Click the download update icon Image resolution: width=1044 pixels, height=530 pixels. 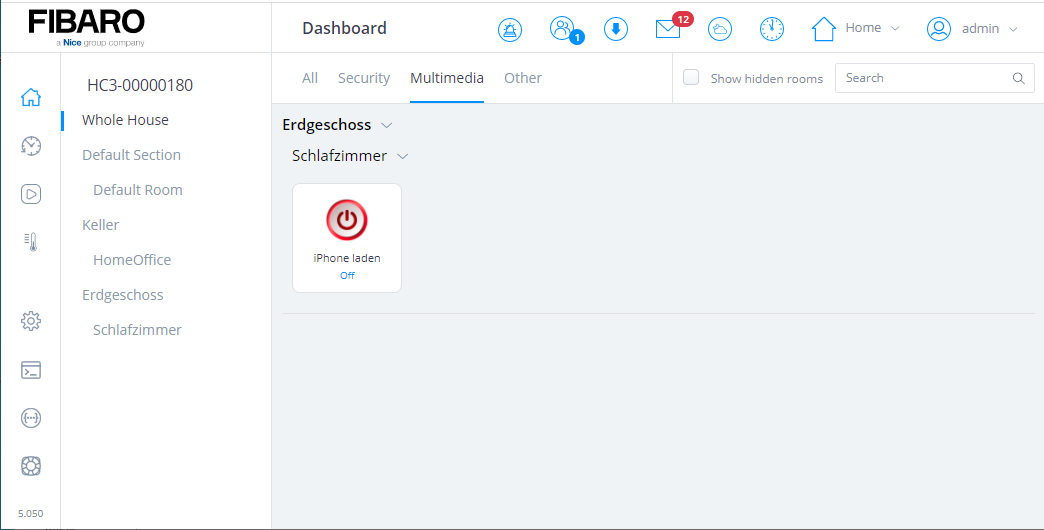[616, 29]
